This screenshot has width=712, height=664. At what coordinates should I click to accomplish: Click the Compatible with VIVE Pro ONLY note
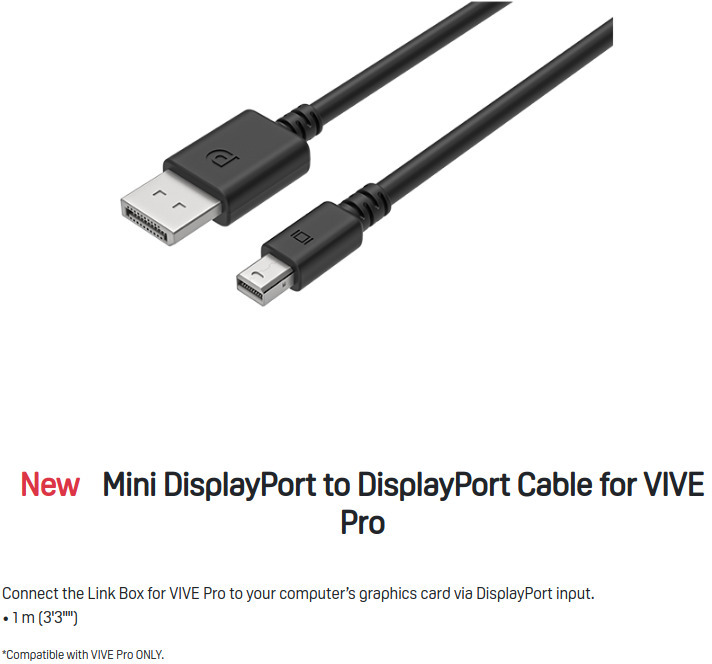83,655
